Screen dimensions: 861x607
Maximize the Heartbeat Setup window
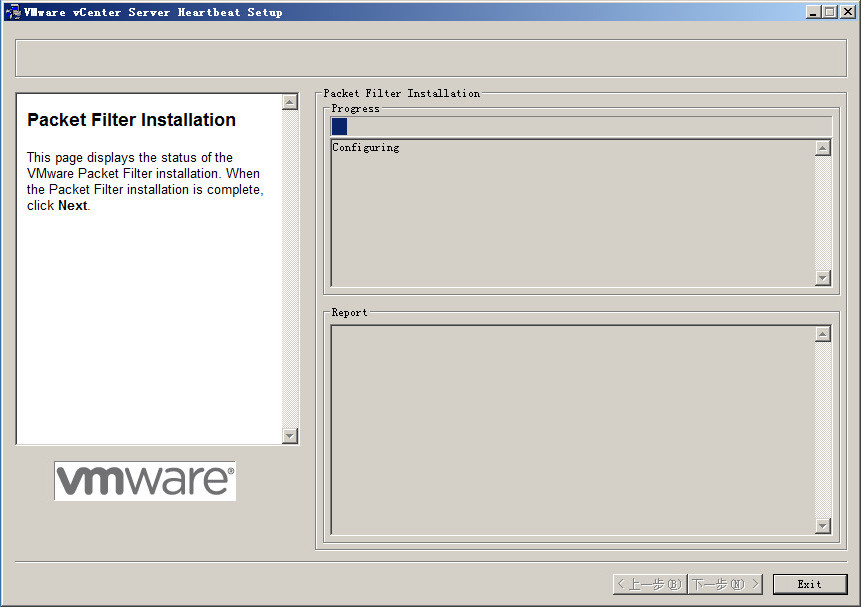tap(830, 12)
